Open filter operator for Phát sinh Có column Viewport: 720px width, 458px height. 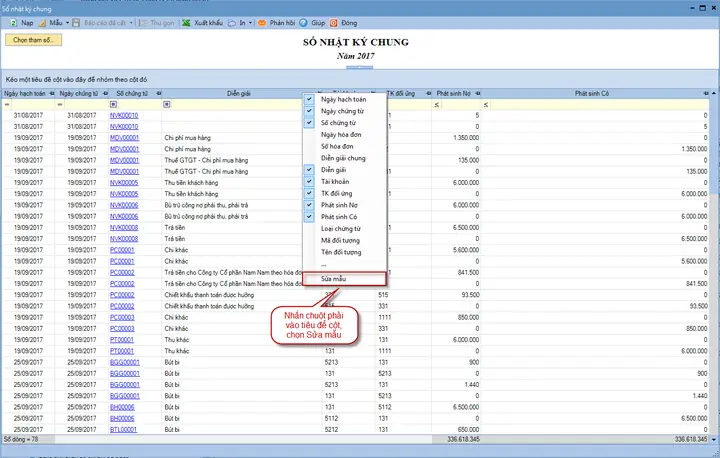(486, 105)
